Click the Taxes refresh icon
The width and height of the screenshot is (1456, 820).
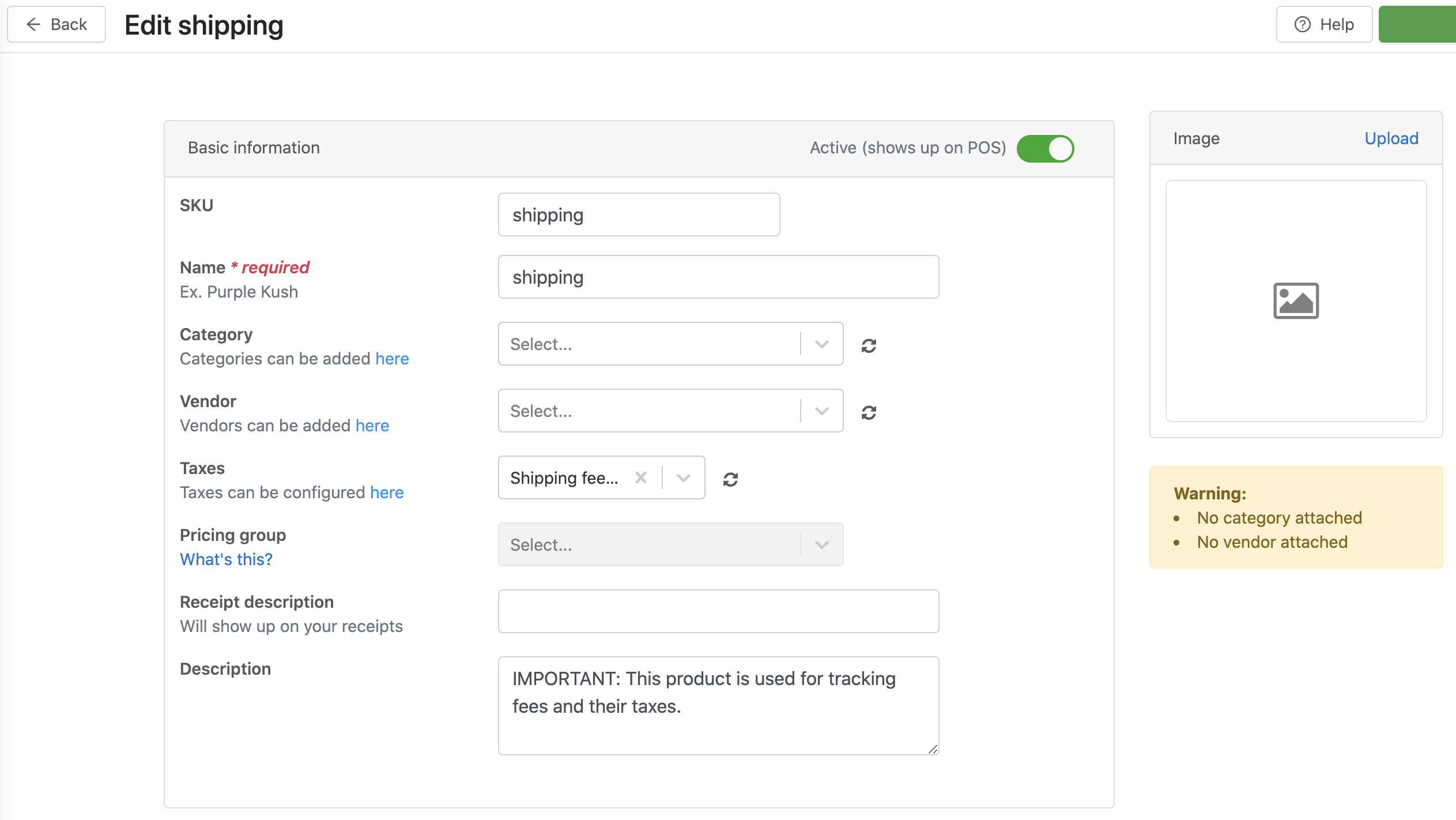coord(730,479)
